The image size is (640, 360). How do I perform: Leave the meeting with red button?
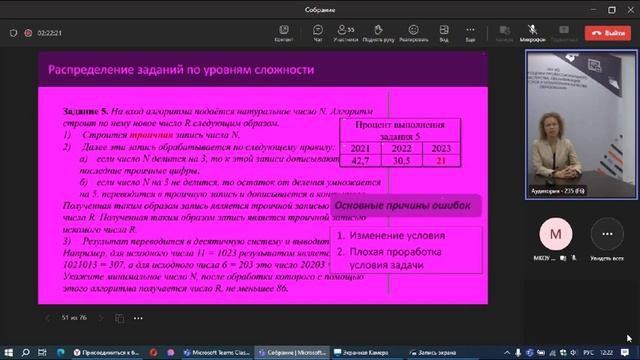click(608, 33)
